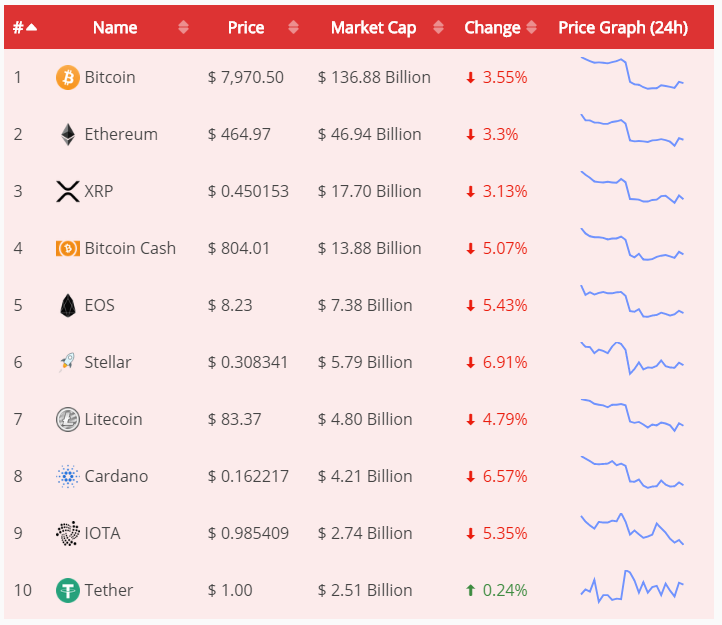Sort by Change column arrows
Image resolution: width=722 pixels, height=625 pixels.
532,28
